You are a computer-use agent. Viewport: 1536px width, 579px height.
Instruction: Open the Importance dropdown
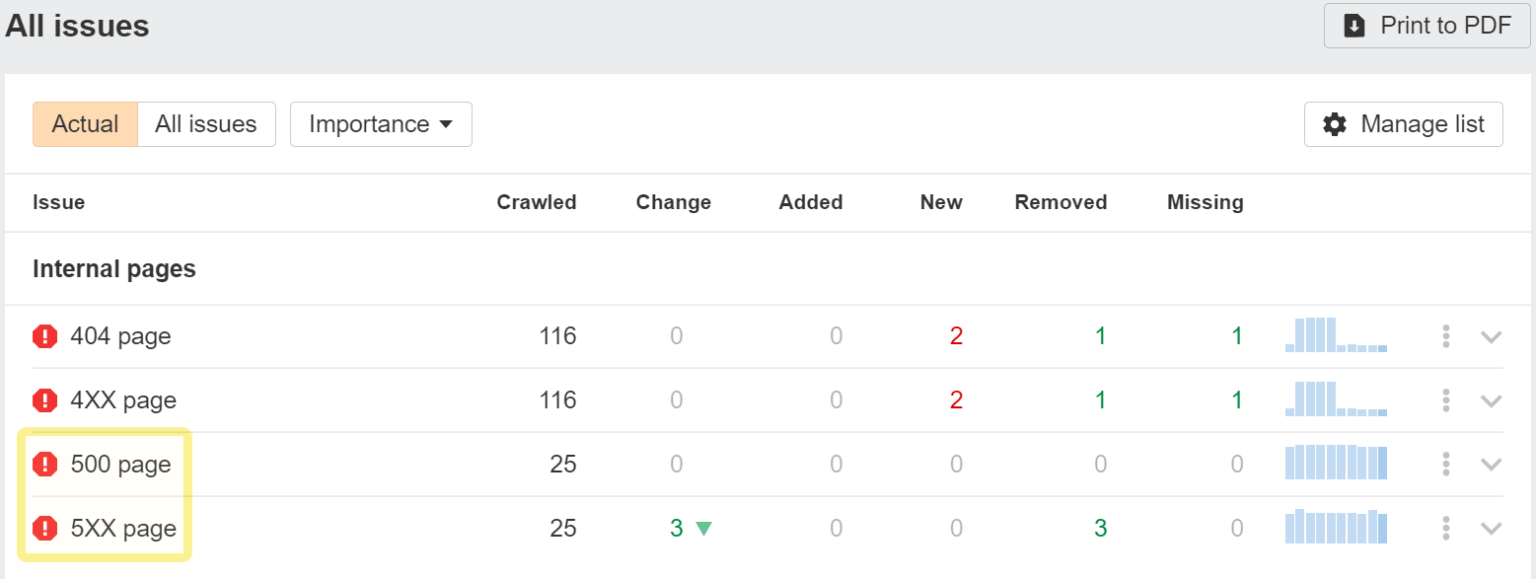(x=380, y=124)
